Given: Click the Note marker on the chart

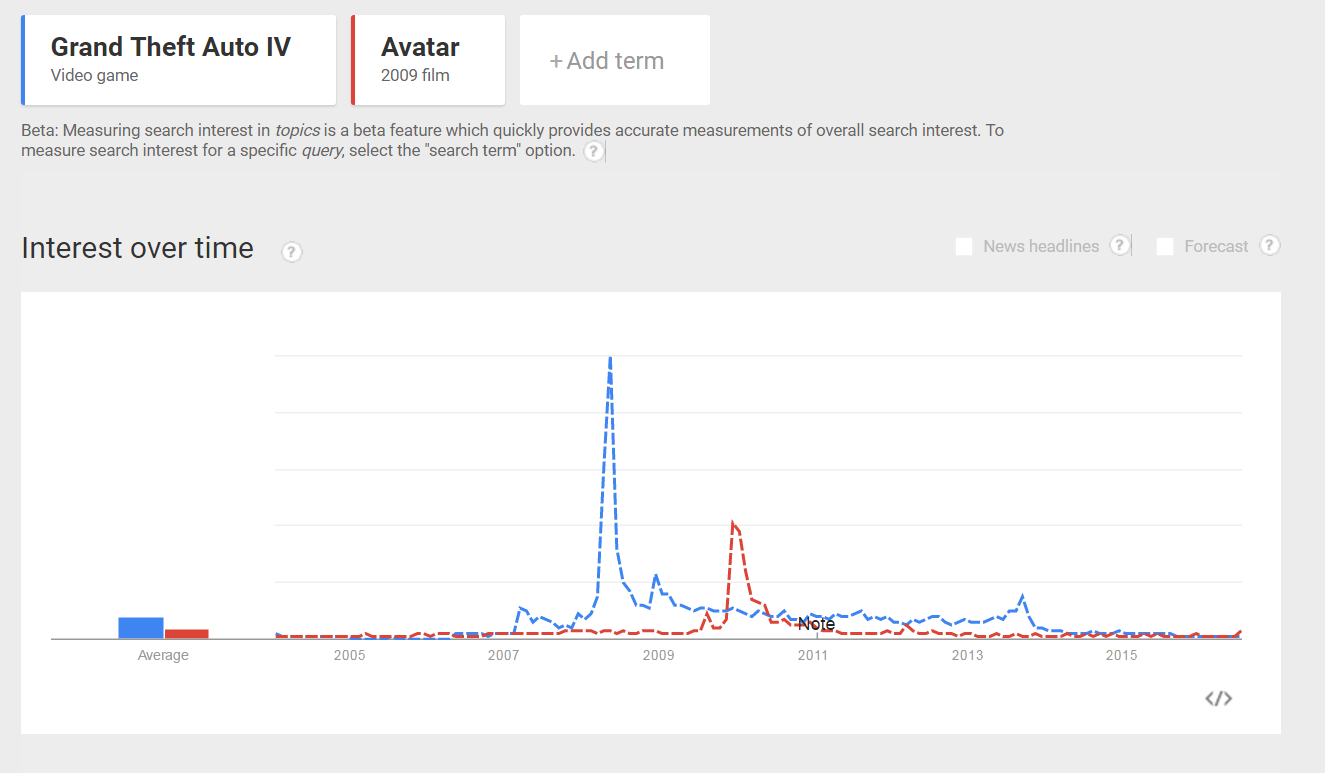Looking at the screenshot, I should pyautogui.click(x=816, y=624).
